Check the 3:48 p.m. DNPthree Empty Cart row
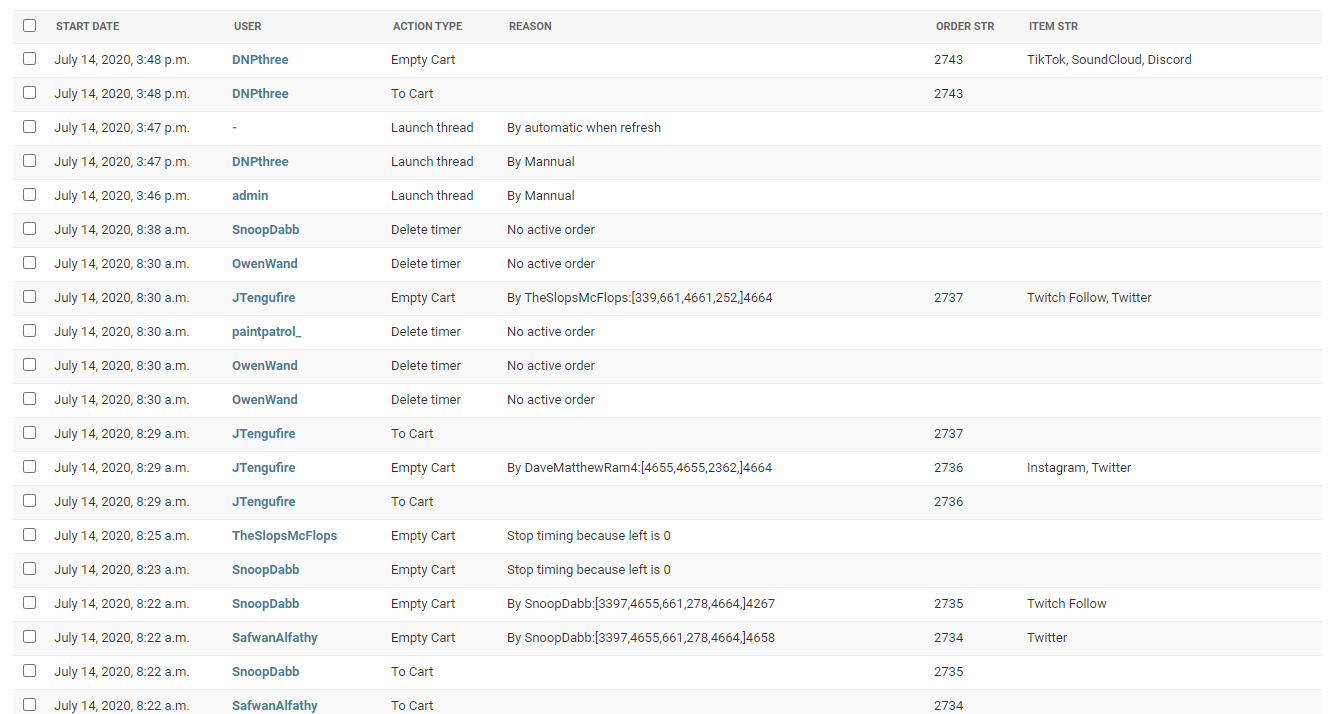 pos(29,59)
